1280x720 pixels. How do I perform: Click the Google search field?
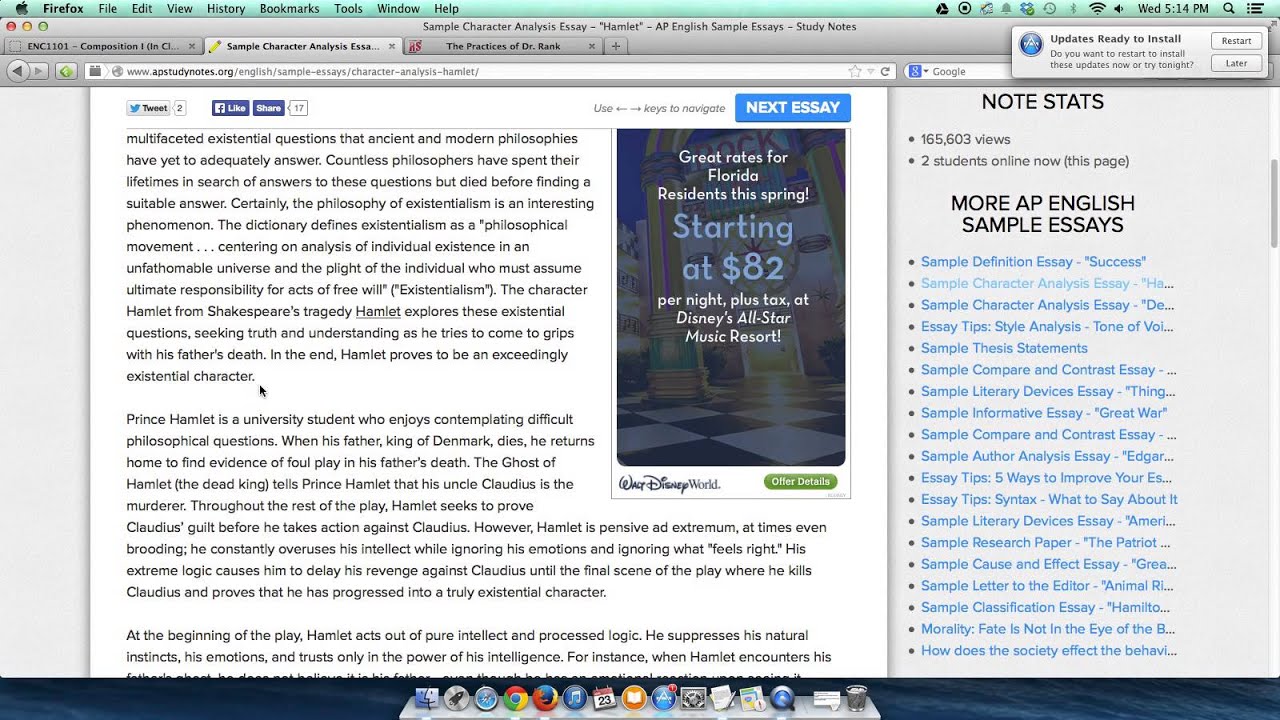tap(970, 72)
